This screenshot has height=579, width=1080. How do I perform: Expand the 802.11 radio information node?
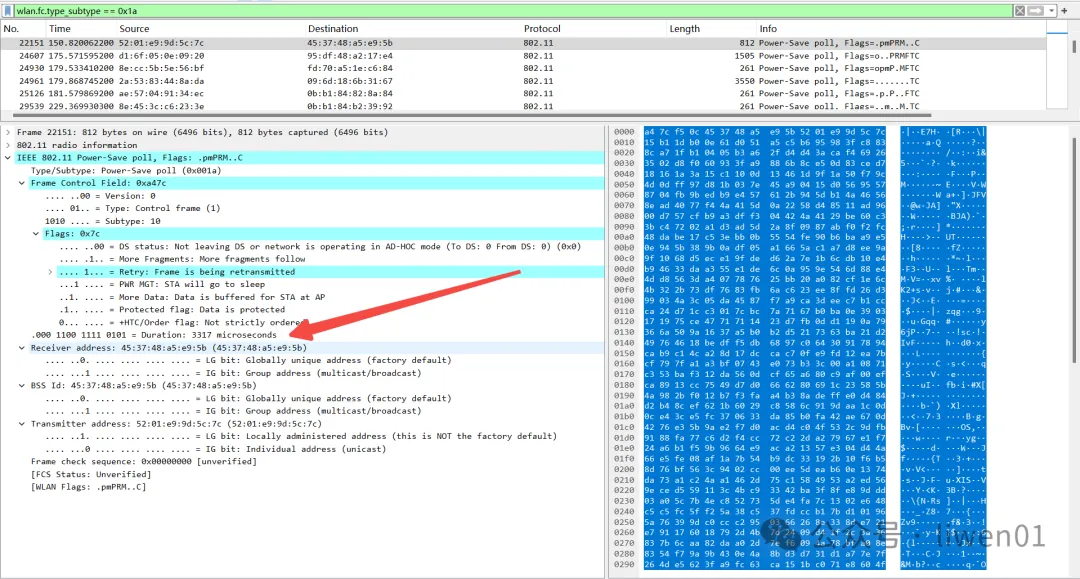click(8, 145)
